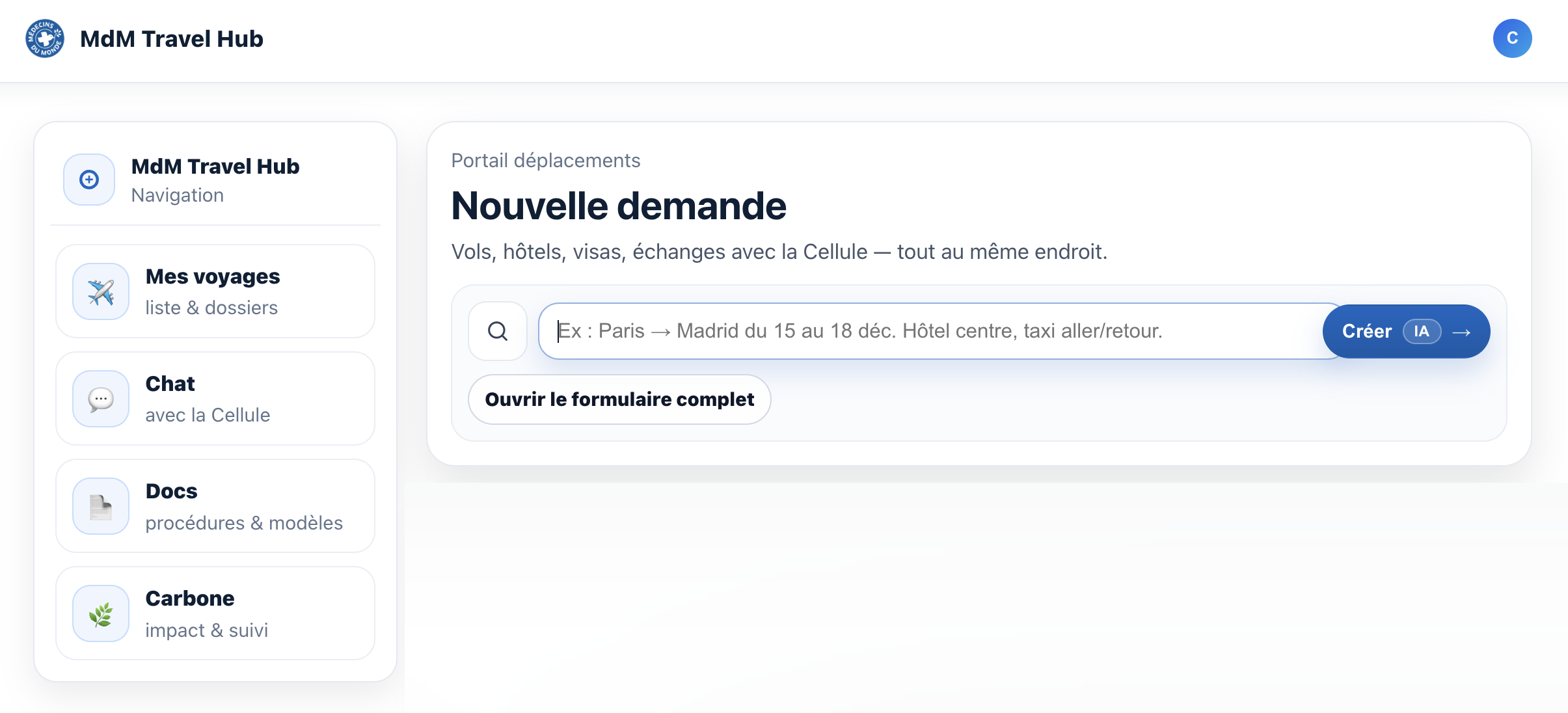Select the Mes voyages card
The image size is (1568, 713).
[x=216, y=291]
